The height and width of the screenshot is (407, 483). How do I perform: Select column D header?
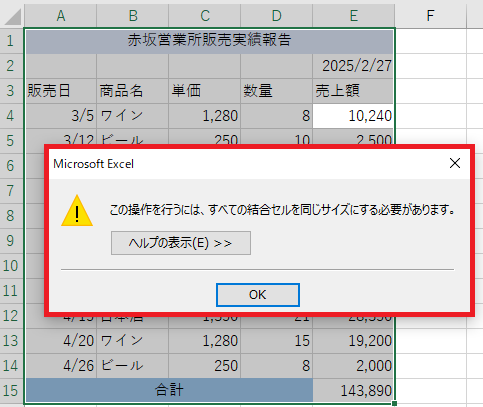coord(277,15)
